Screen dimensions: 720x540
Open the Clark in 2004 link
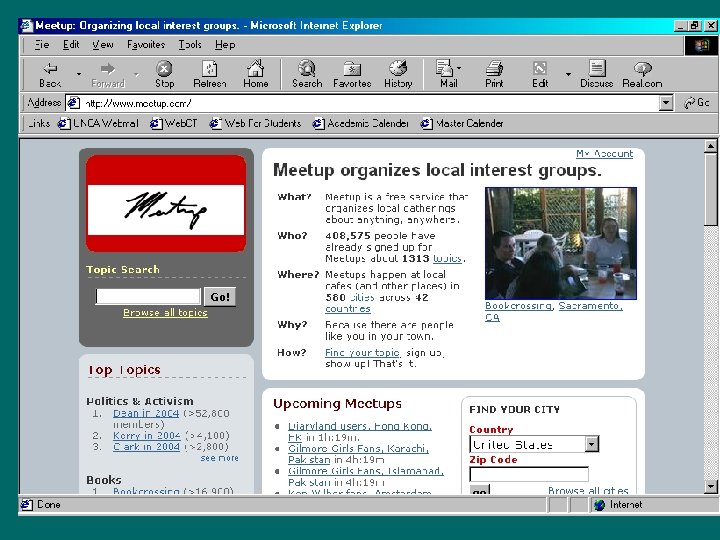point(146,446)
